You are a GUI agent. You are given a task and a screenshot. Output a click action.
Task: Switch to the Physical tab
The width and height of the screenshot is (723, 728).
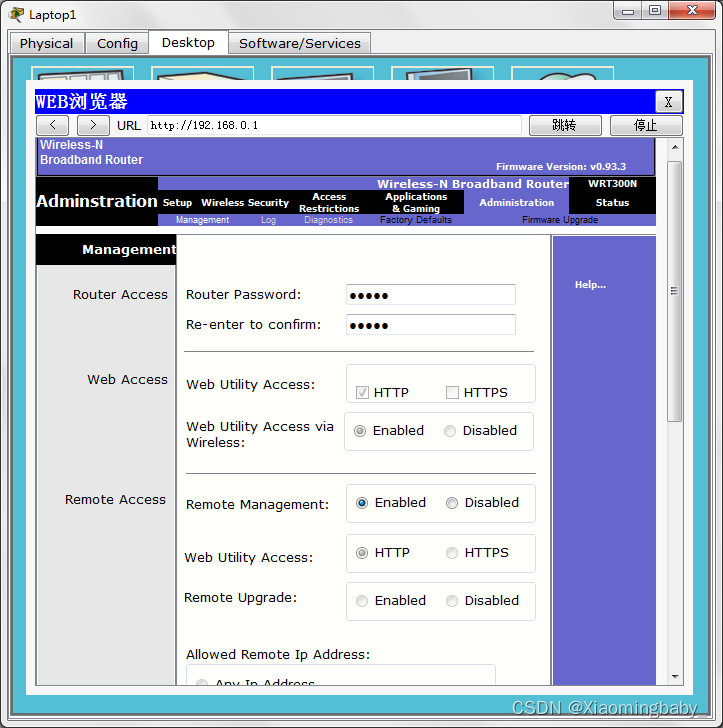(46, 44)
